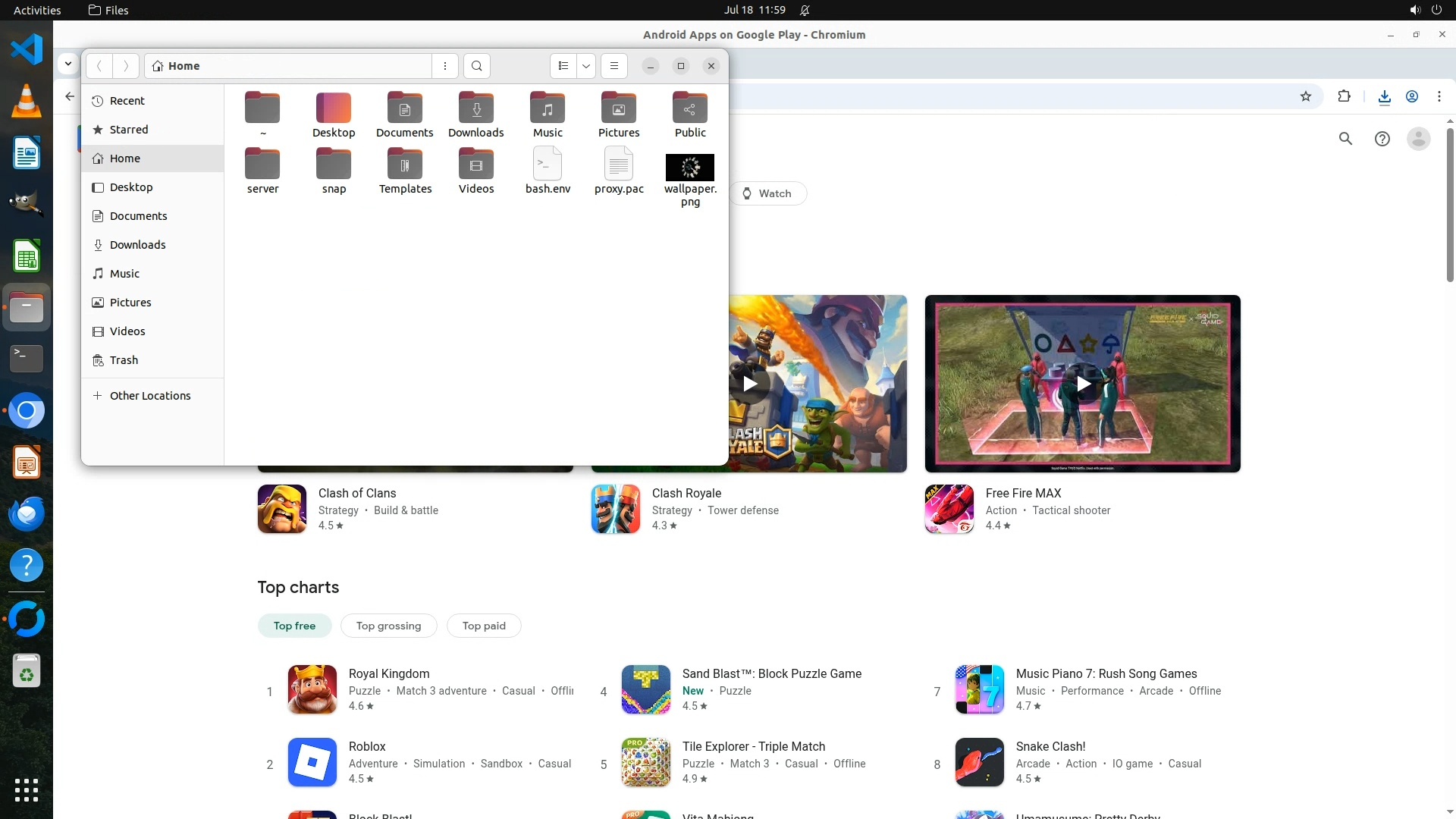Open view options dropdown arrow in Files
Screen dimensions: 1456x819
586,66
